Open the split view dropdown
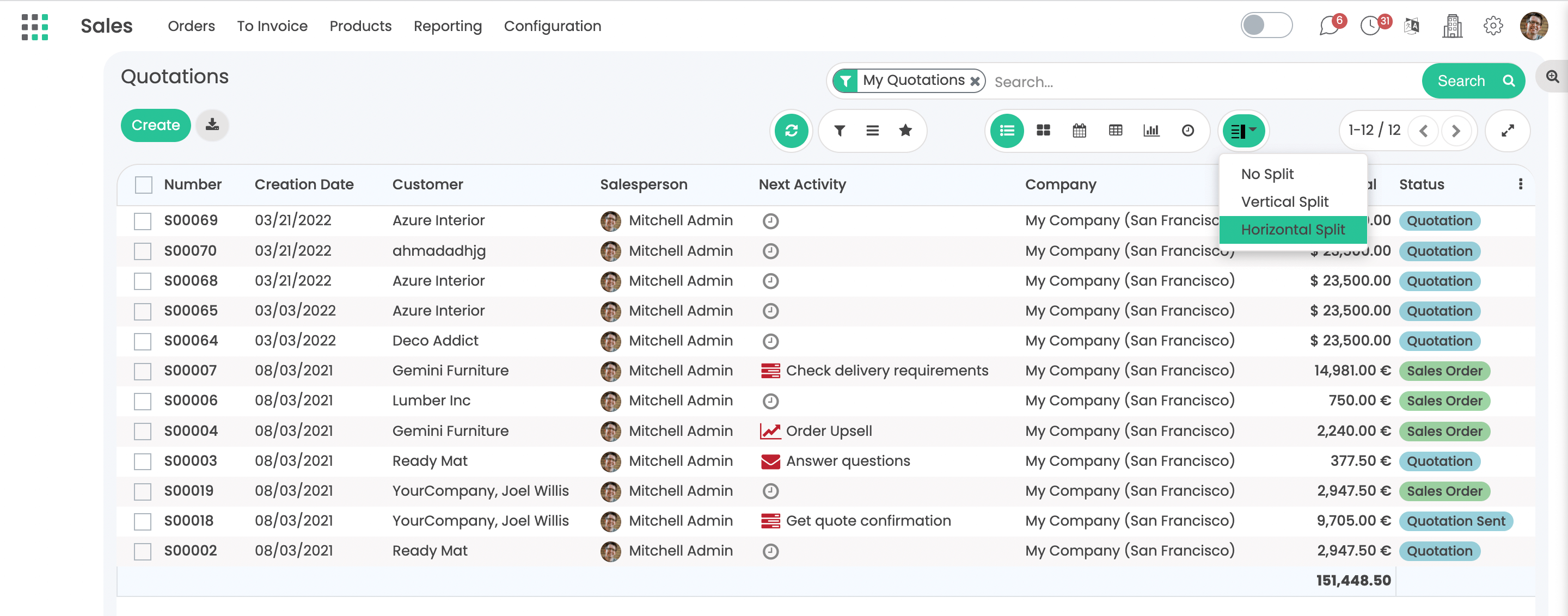This screenshot has width=1568, height=616. pyautogui.click(x=1243, y=130)
